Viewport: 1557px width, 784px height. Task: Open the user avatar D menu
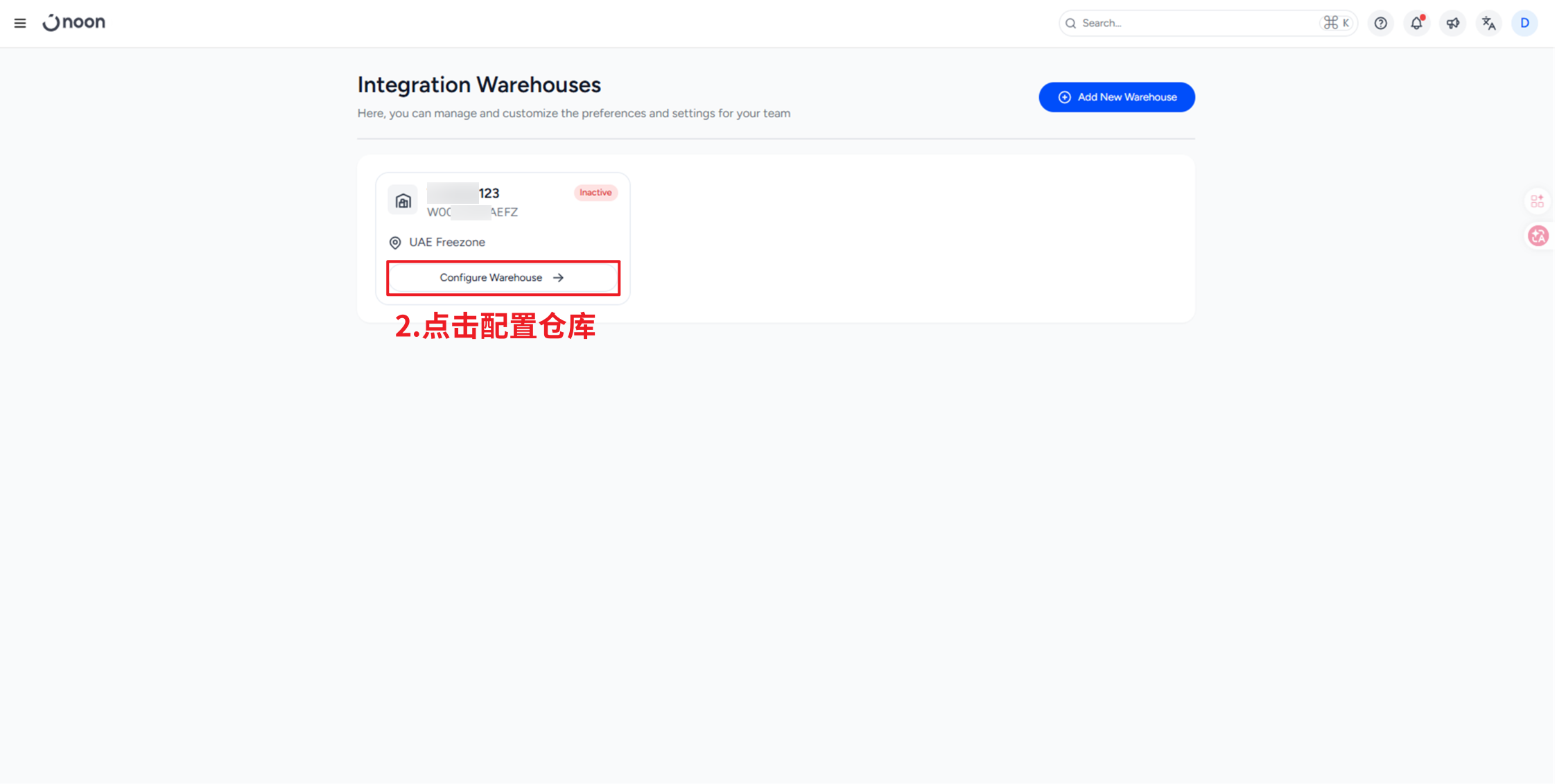pos(1524,23)
